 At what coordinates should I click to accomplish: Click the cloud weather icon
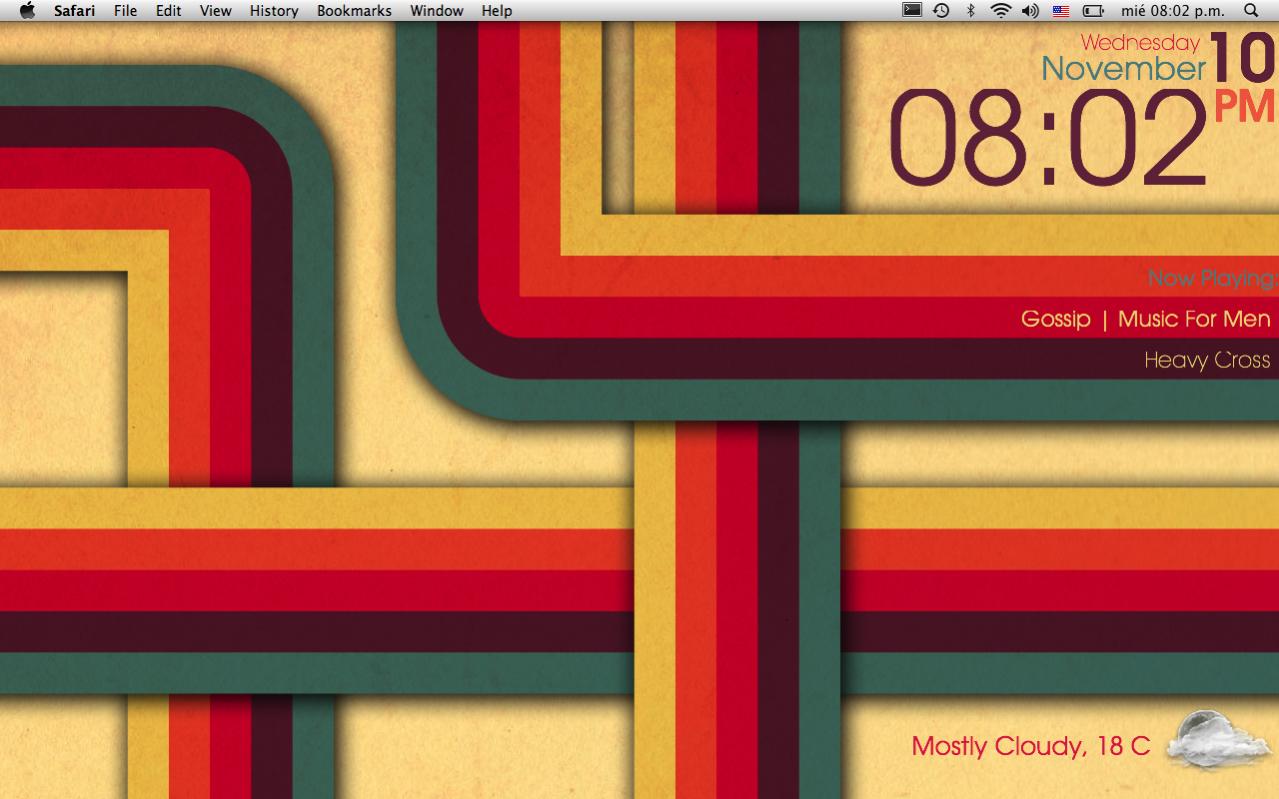[x=1217, y=741]
